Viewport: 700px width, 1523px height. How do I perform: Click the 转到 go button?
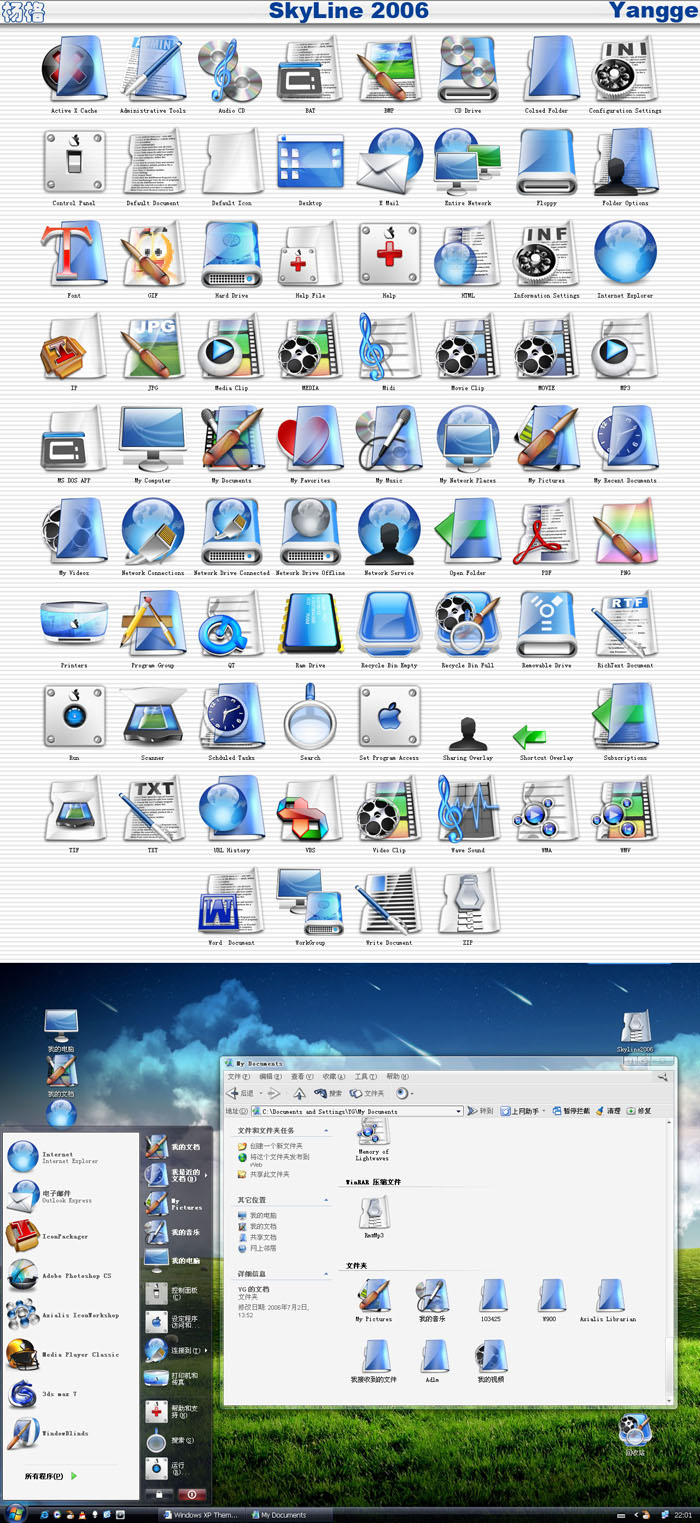(x=481, y=1111)
